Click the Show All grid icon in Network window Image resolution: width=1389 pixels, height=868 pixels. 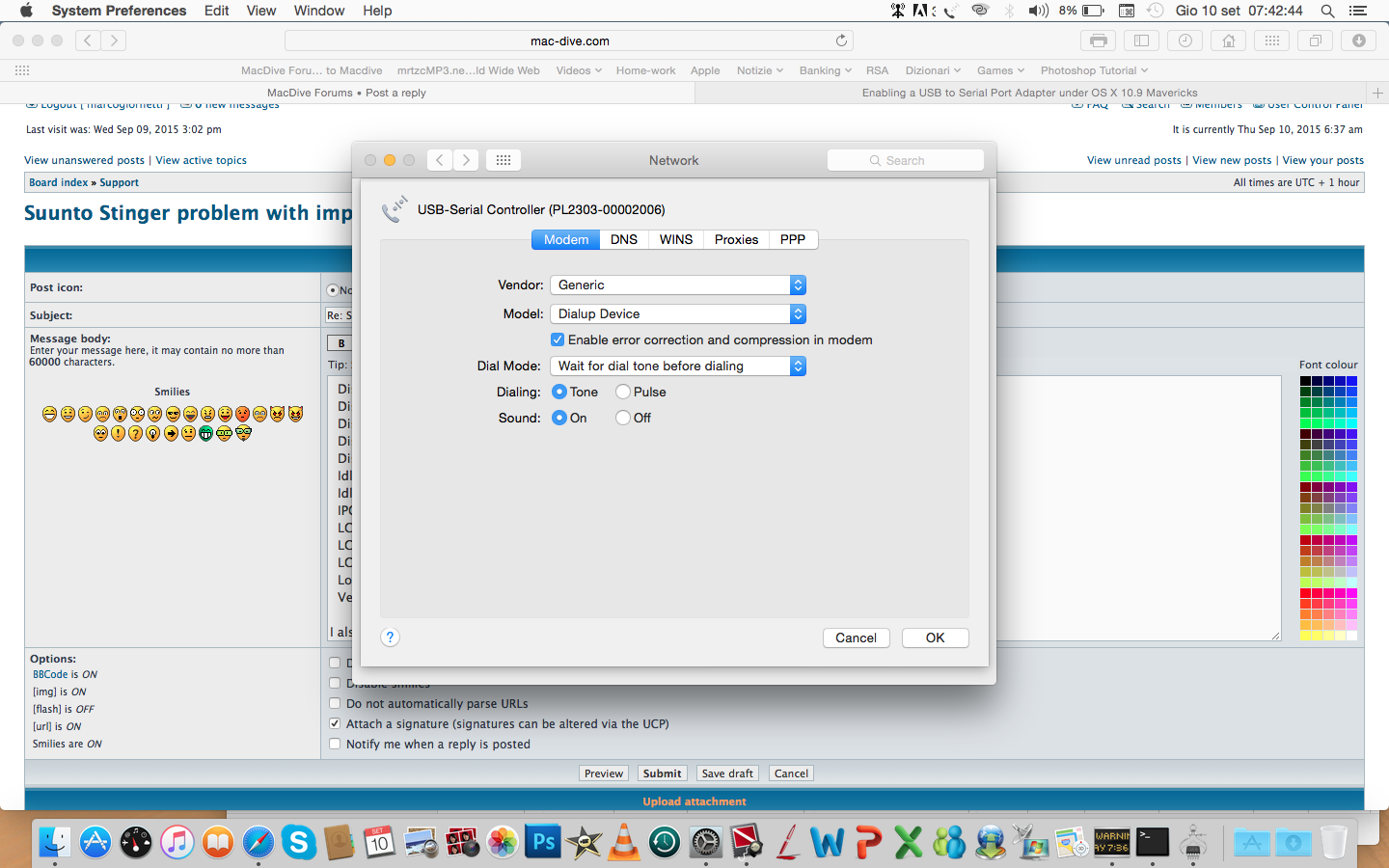(x=504, y=160)
